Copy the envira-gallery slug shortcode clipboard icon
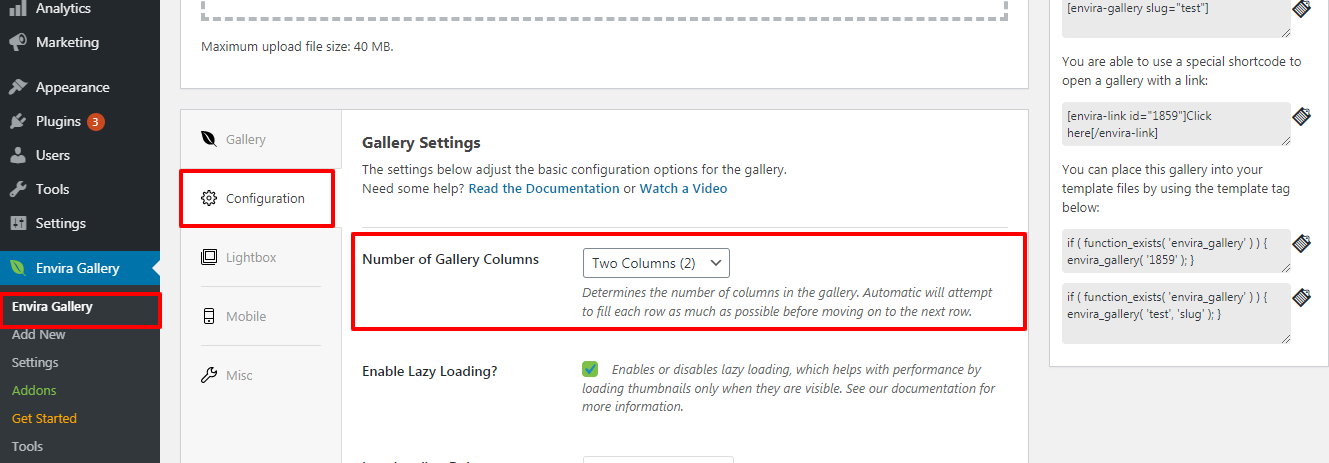The height and width of the screenshot is (463, 1329). pos(1301,9)
